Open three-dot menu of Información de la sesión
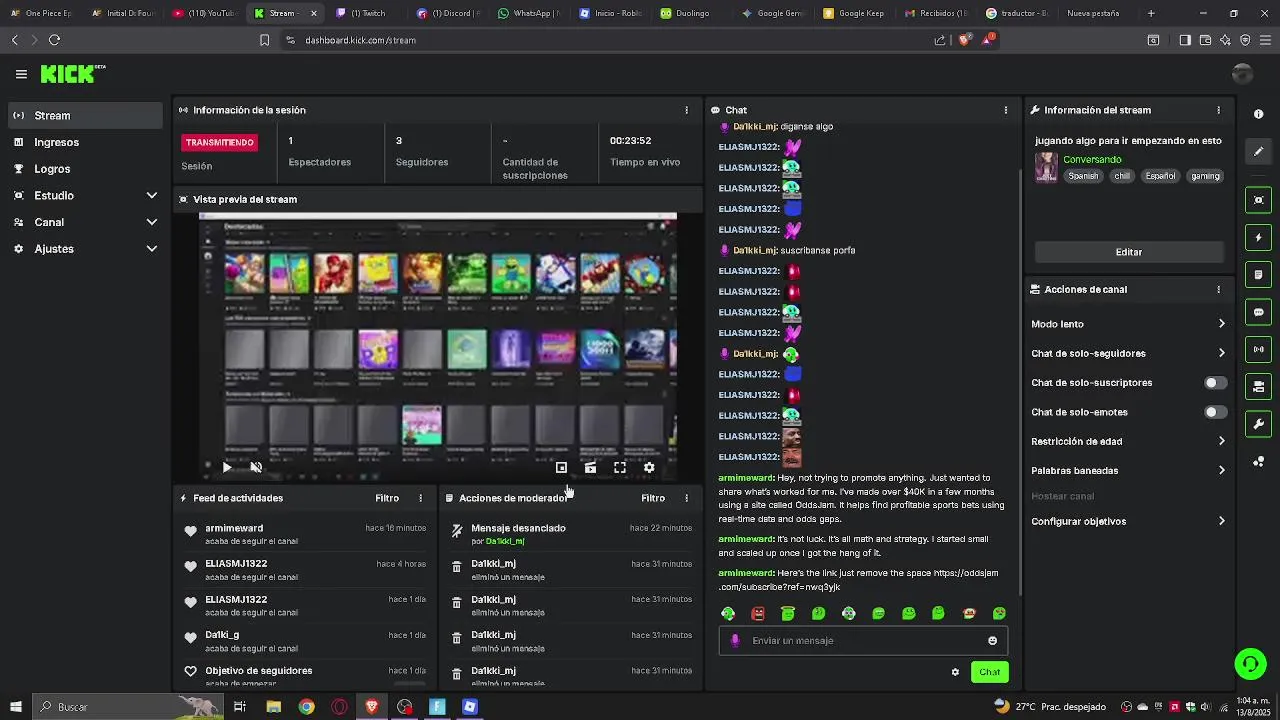This screenshot has width=1280, height=720. (x=686, y=110)
